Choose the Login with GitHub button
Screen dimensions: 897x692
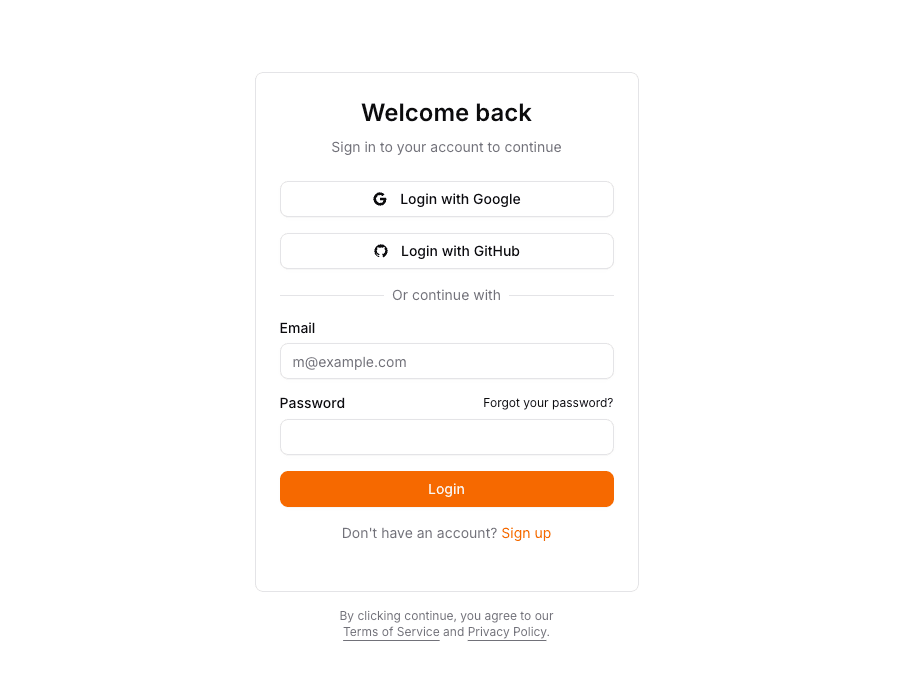447,251
